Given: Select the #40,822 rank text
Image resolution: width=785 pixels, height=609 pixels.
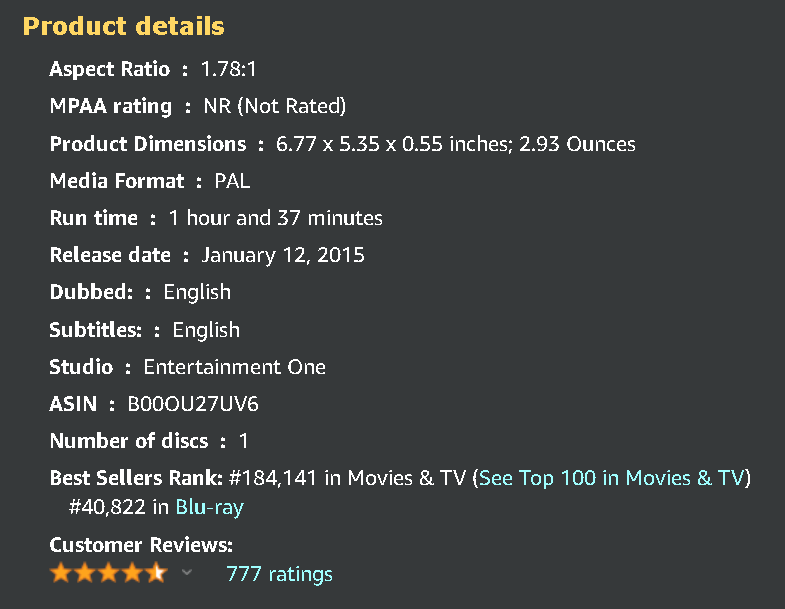Looking at the screenshot, I should (108, 507).
